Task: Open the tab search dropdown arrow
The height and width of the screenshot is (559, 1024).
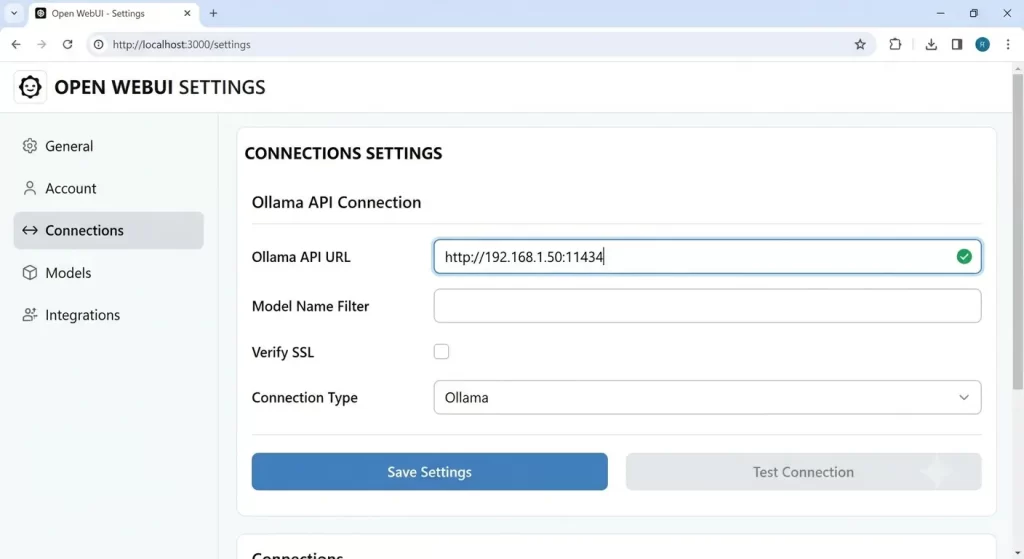Action: [14, 13]
